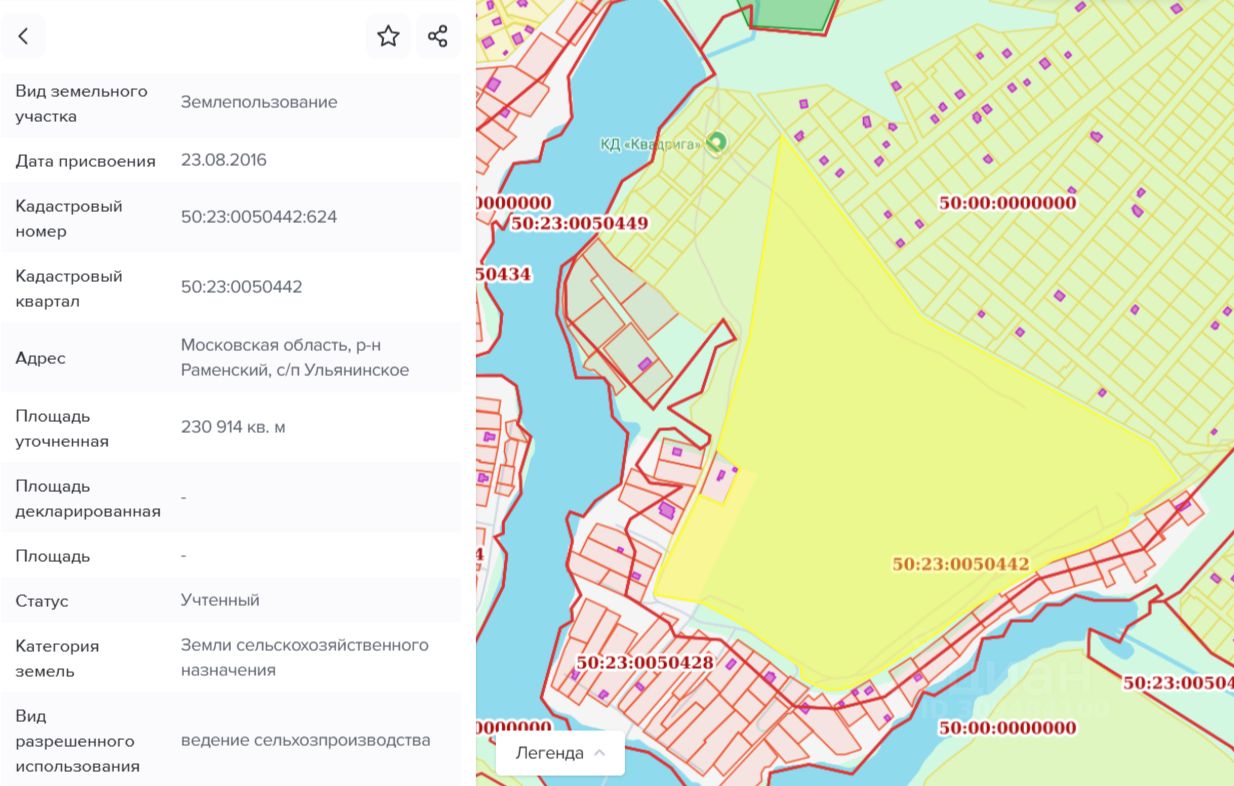Click the КД «Квадрига» map marker icon
Viewport: 1234px width, 786px height.
click(716, 143)
